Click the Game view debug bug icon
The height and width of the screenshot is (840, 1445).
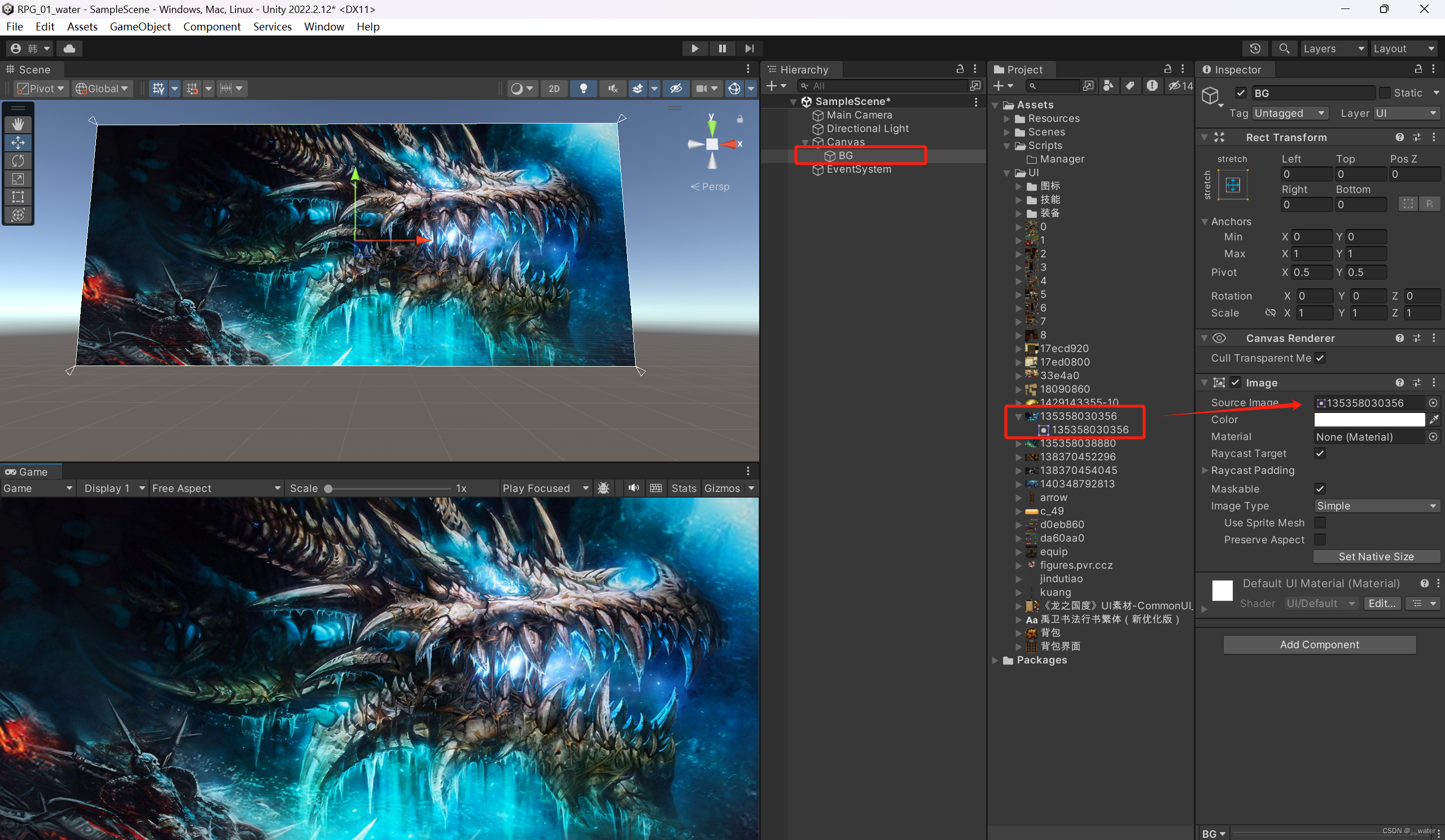click(x=603, y=488)
